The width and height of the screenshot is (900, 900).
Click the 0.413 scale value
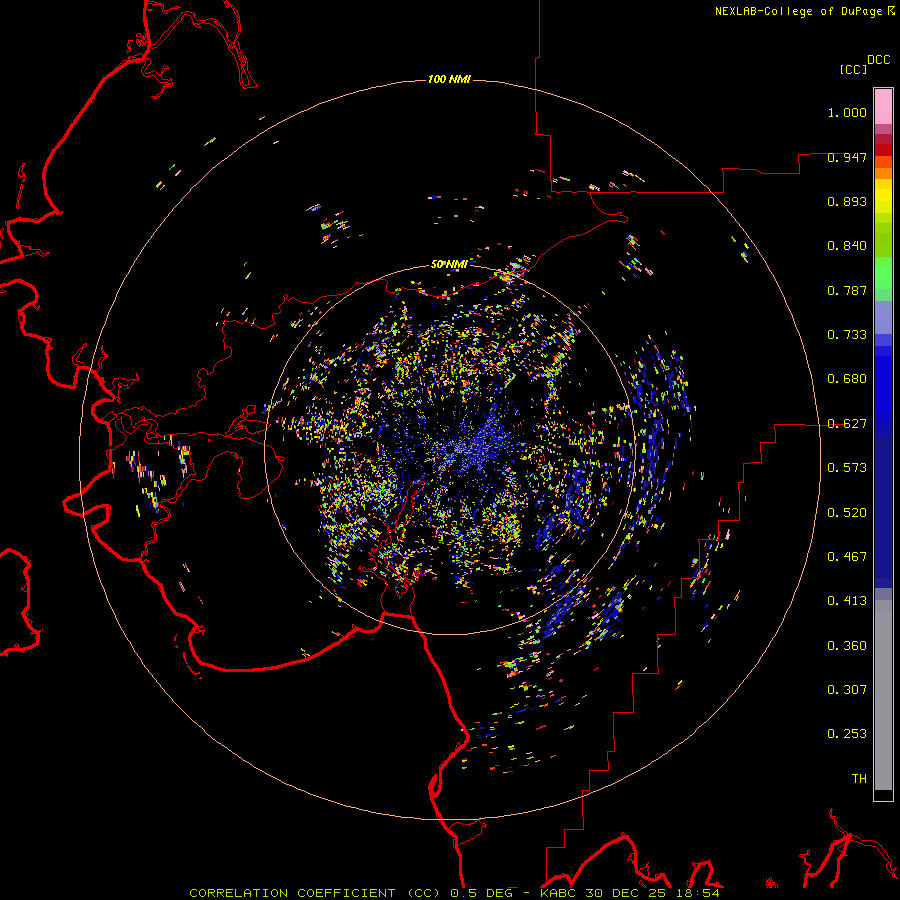tap(847, 601)
